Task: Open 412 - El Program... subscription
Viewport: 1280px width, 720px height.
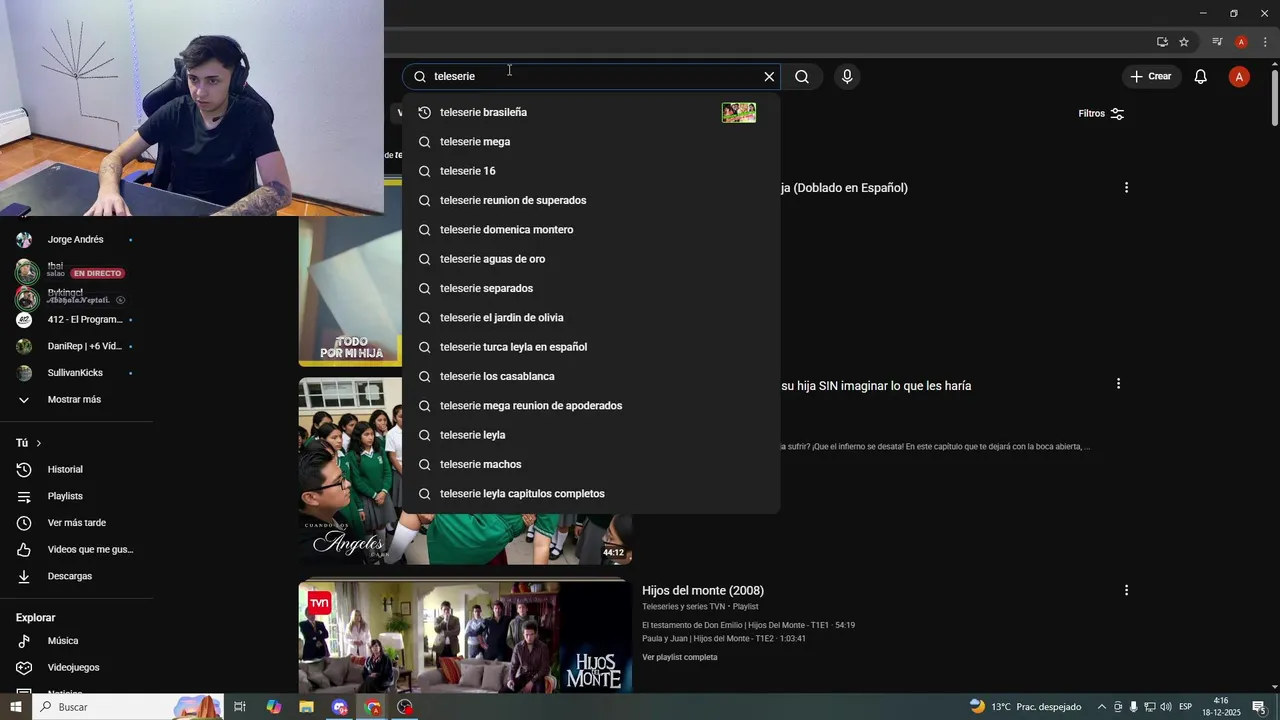Action: [x=76, y=320]
